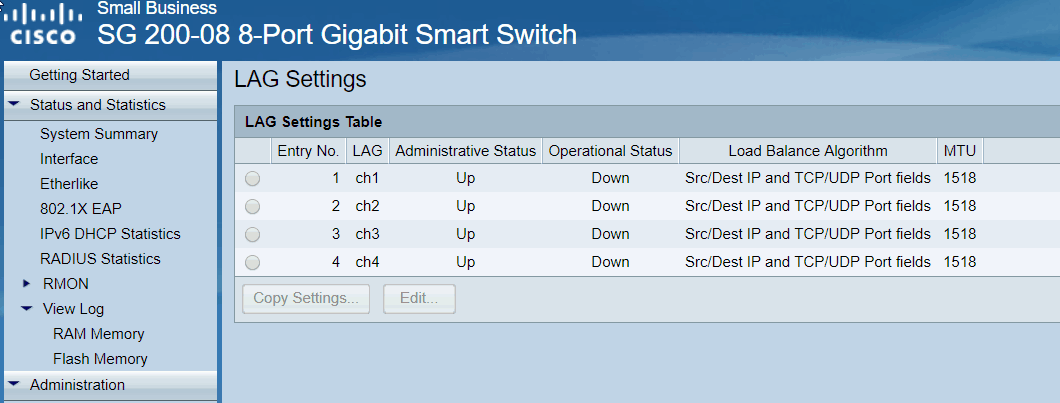Image resolution: width=1060 pixels, height=403 pixels.
Task: Click the Copy Settings button
Action: point(306,298)
